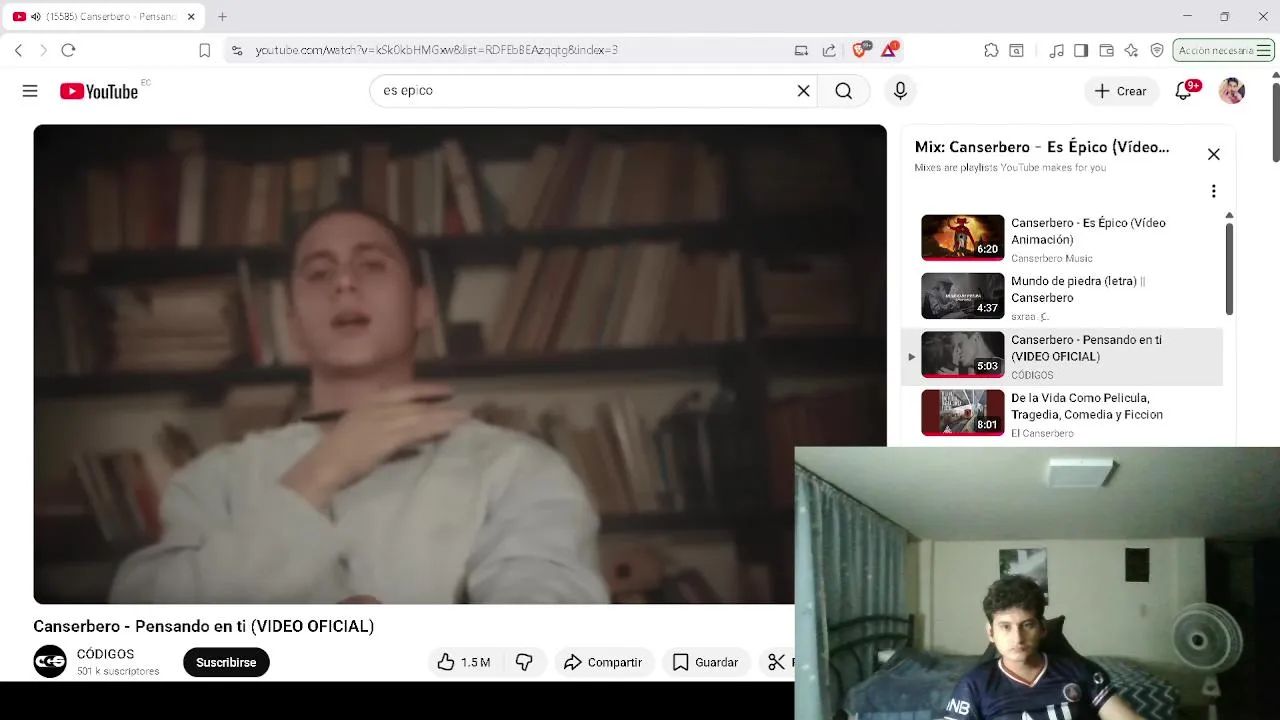
Task: Close the Canserbero browser tab
Action: click(191, 17)
